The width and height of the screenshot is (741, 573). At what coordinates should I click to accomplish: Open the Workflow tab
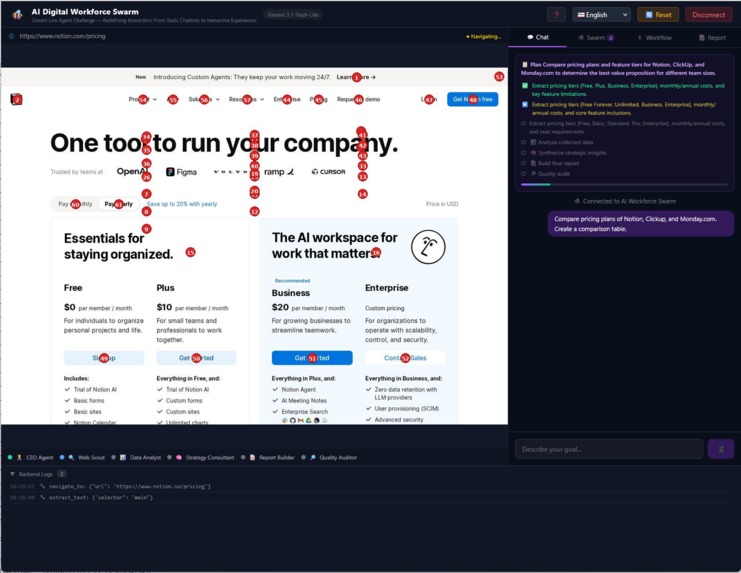click(655, 38)
